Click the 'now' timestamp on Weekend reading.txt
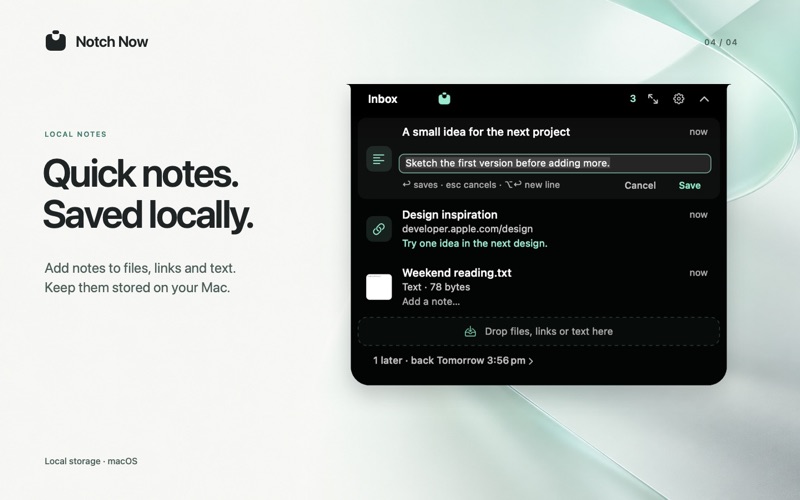Screen dimensions: 800x500 pos(698,273)
